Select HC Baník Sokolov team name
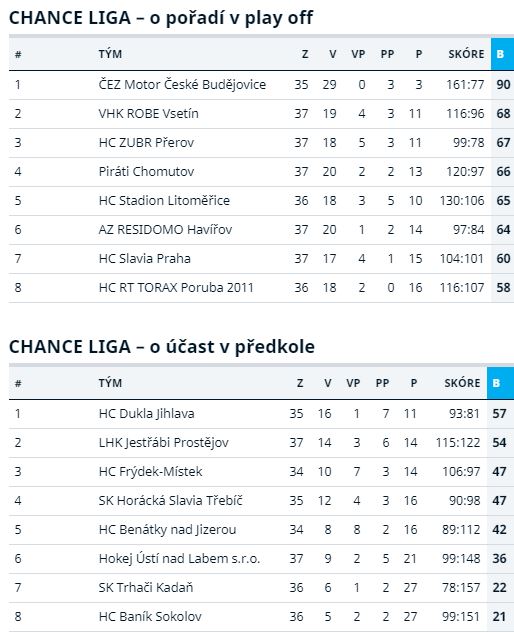The width and height of the screenshot is (514, 632). pyautogui.click(x=150, y=617)
